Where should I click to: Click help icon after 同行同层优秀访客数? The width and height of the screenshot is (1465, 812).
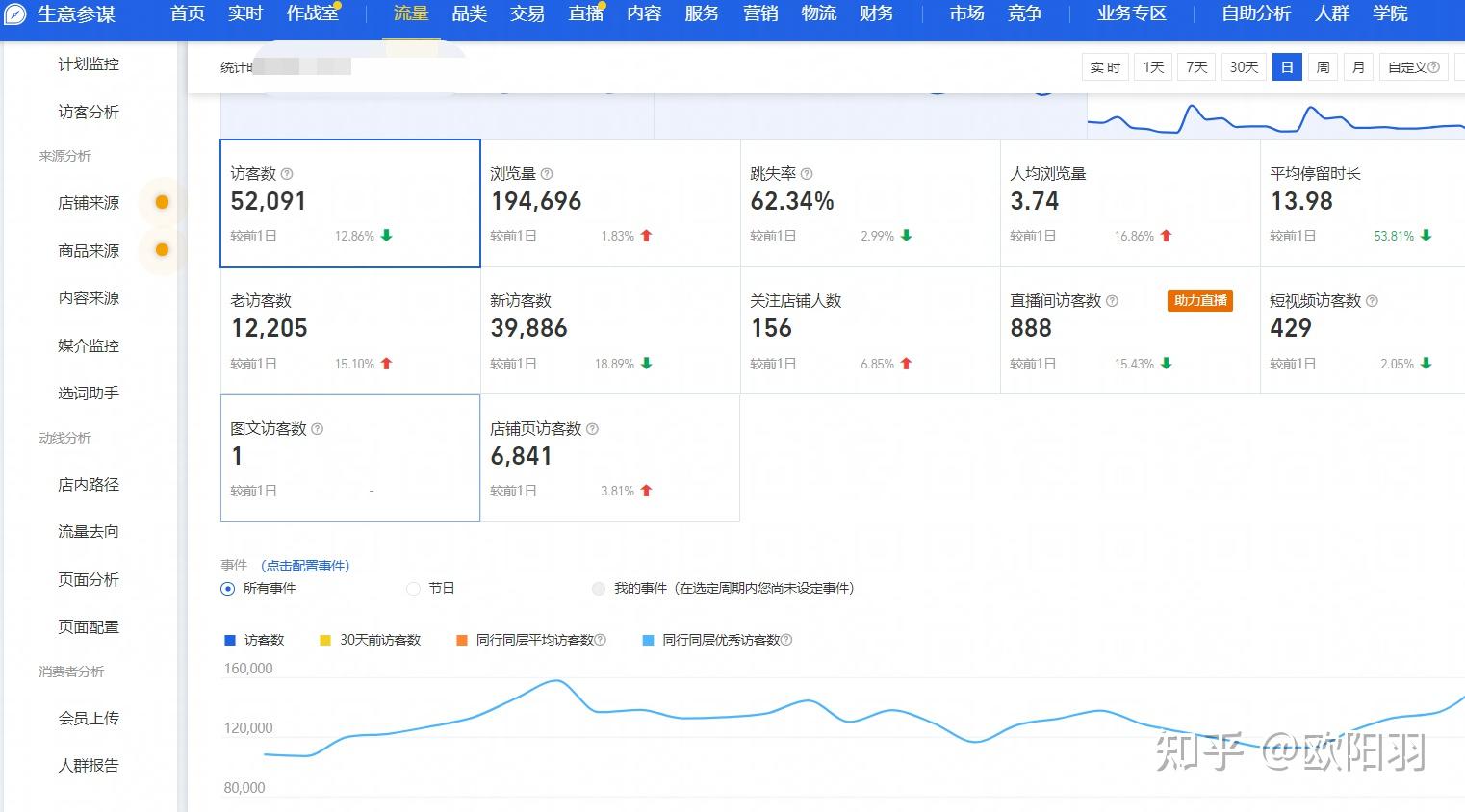point(786,640)
